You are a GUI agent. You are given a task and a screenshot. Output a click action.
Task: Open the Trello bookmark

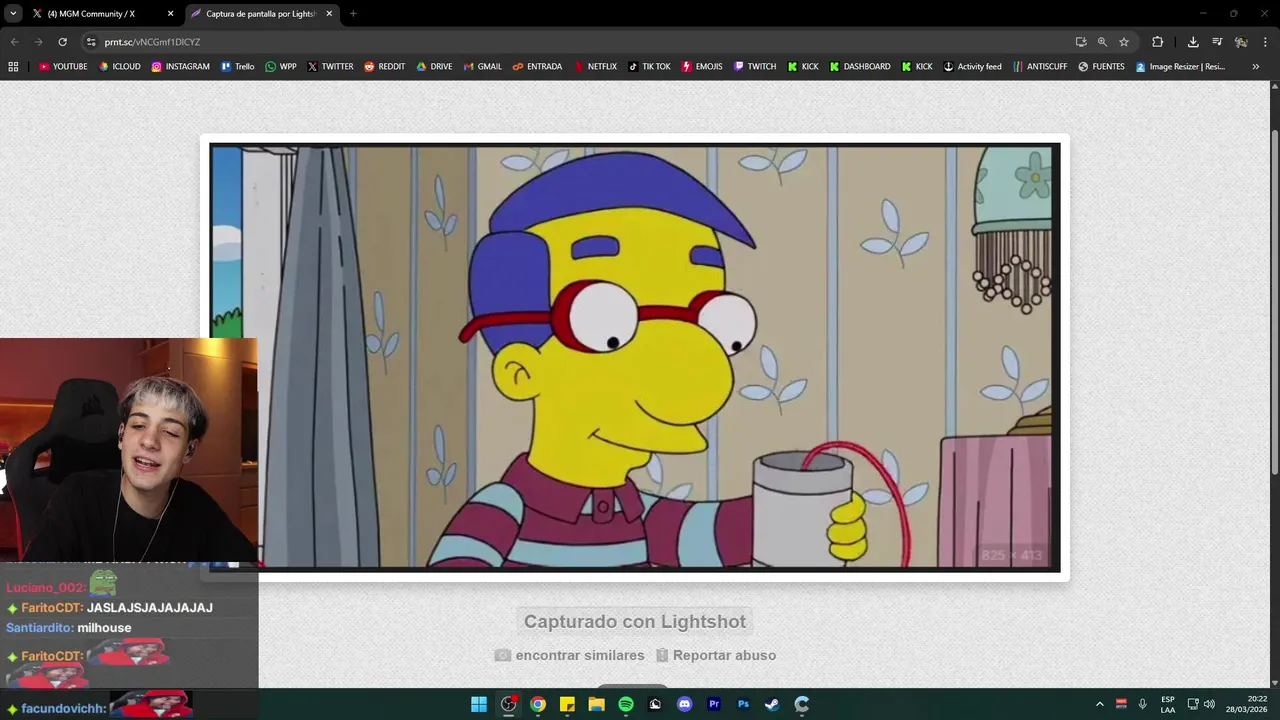point(238,67)
